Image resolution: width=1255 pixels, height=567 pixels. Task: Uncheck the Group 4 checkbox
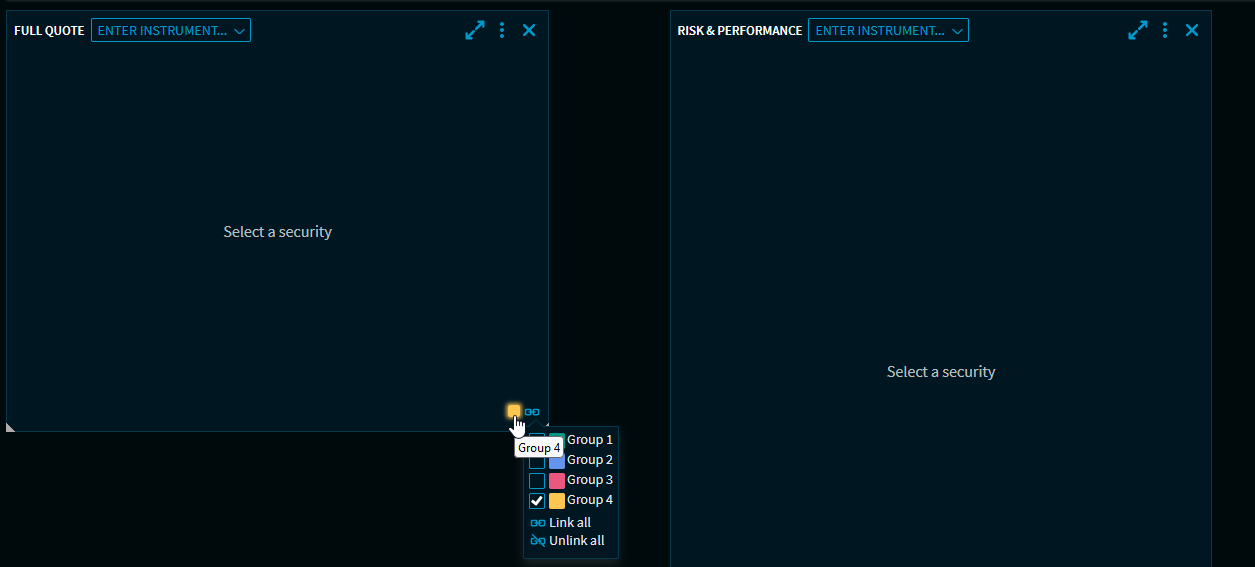coord(537,501)
